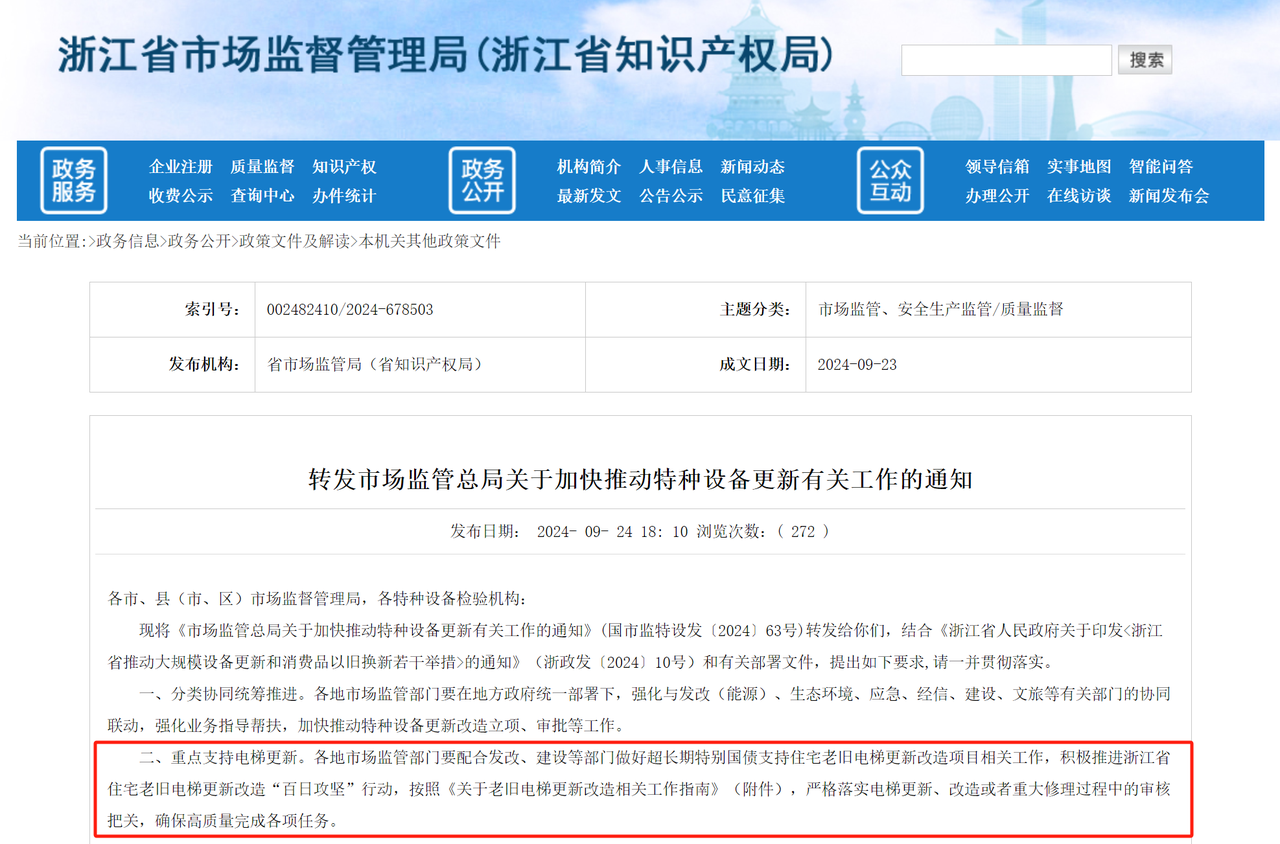Click the 索引号 label cell
The image size is (1280, 844).
coord(171,310)
